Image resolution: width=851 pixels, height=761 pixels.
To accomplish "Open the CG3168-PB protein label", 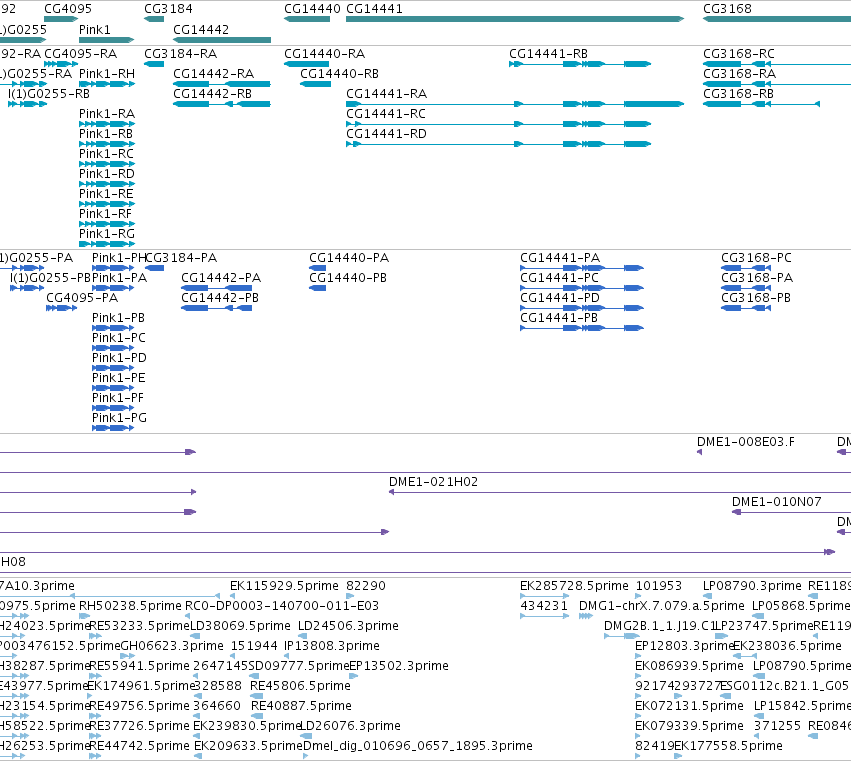I will coord(756,298).
